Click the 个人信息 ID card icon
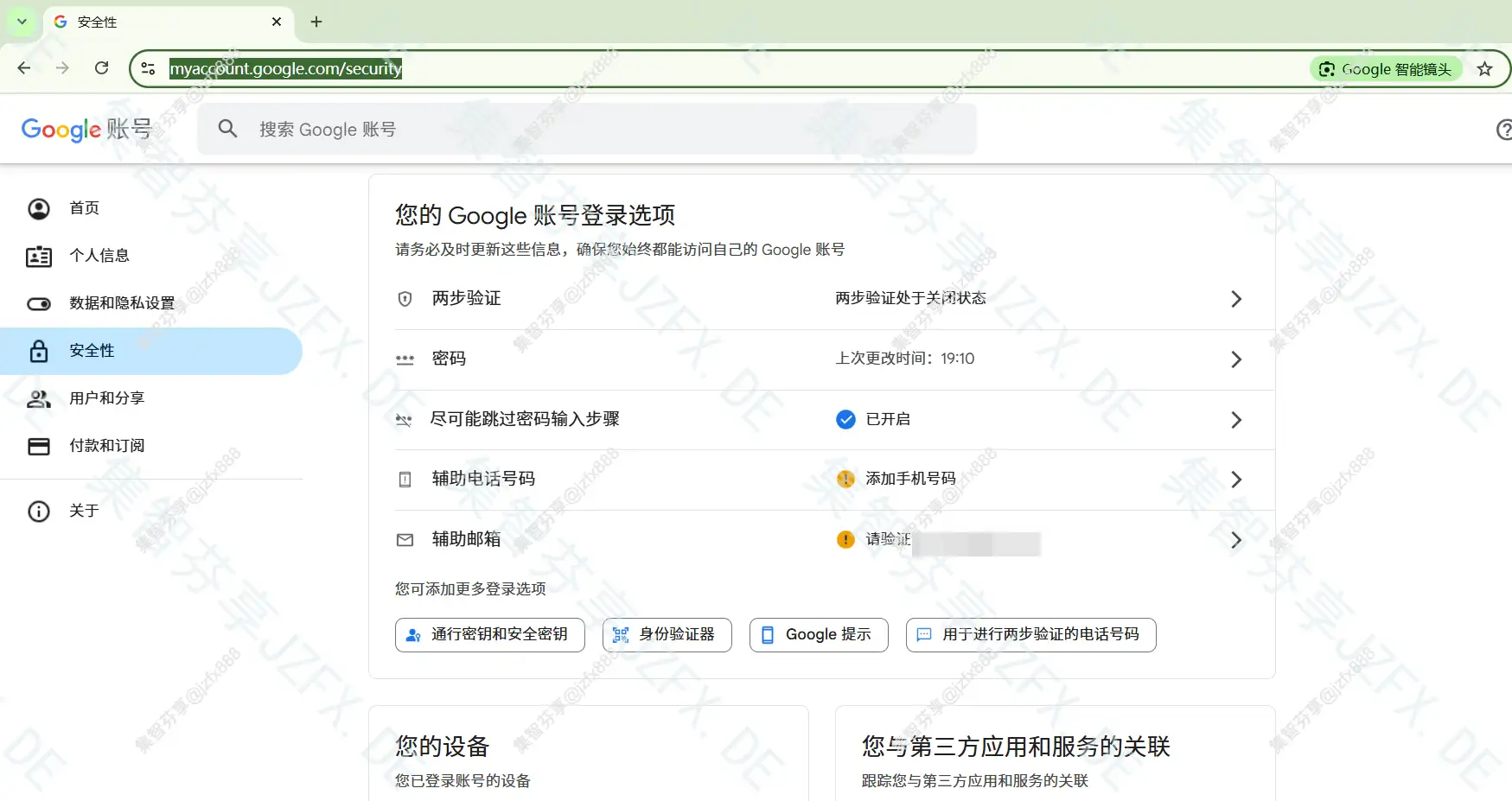The height and width of the screenshot is (801, 1512). click(39, 257)
